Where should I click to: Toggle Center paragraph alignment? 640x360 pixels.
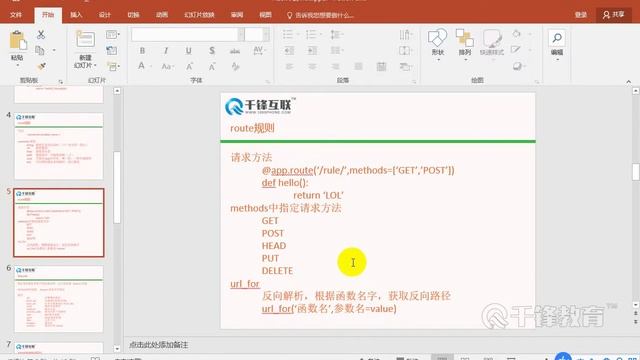tap(312, 66)
